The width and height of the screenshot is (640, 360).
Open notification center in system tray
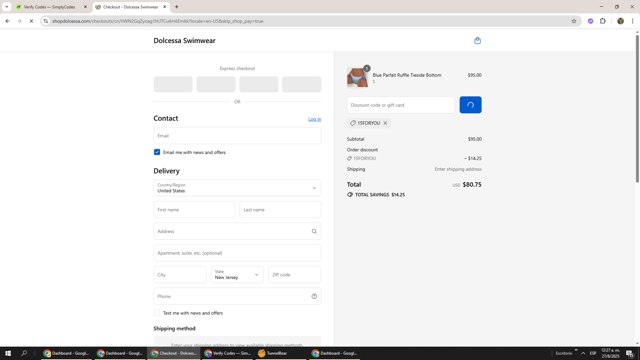[630, 353]
